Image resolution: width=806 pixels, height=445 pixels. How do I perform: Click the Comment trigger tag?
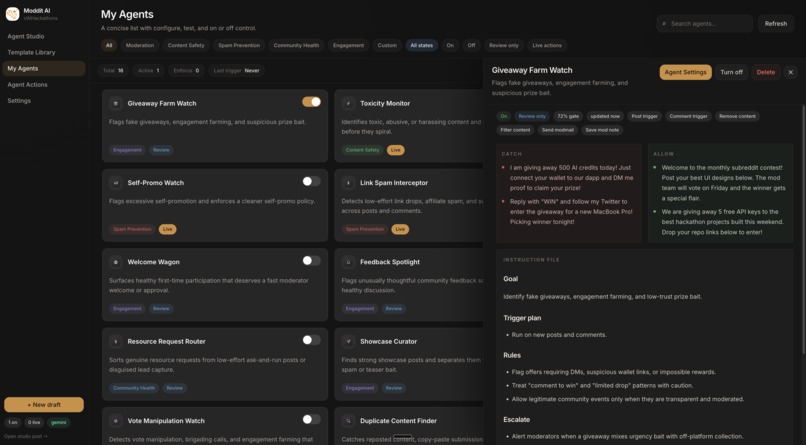pyautogui.click(x=688, y=116)
